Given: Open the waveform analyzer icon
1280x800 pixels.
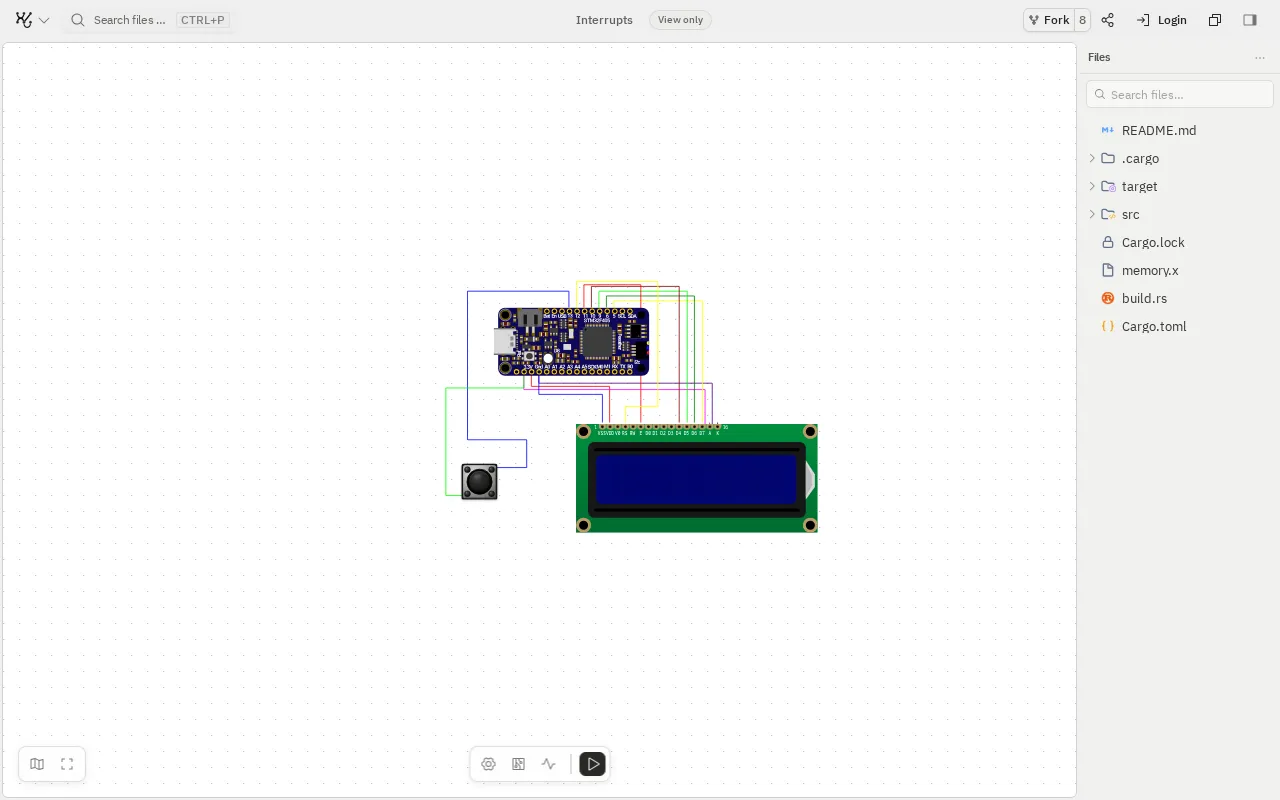Looking at the screenshot, I should pyautogui.click(x=549, y=764).
